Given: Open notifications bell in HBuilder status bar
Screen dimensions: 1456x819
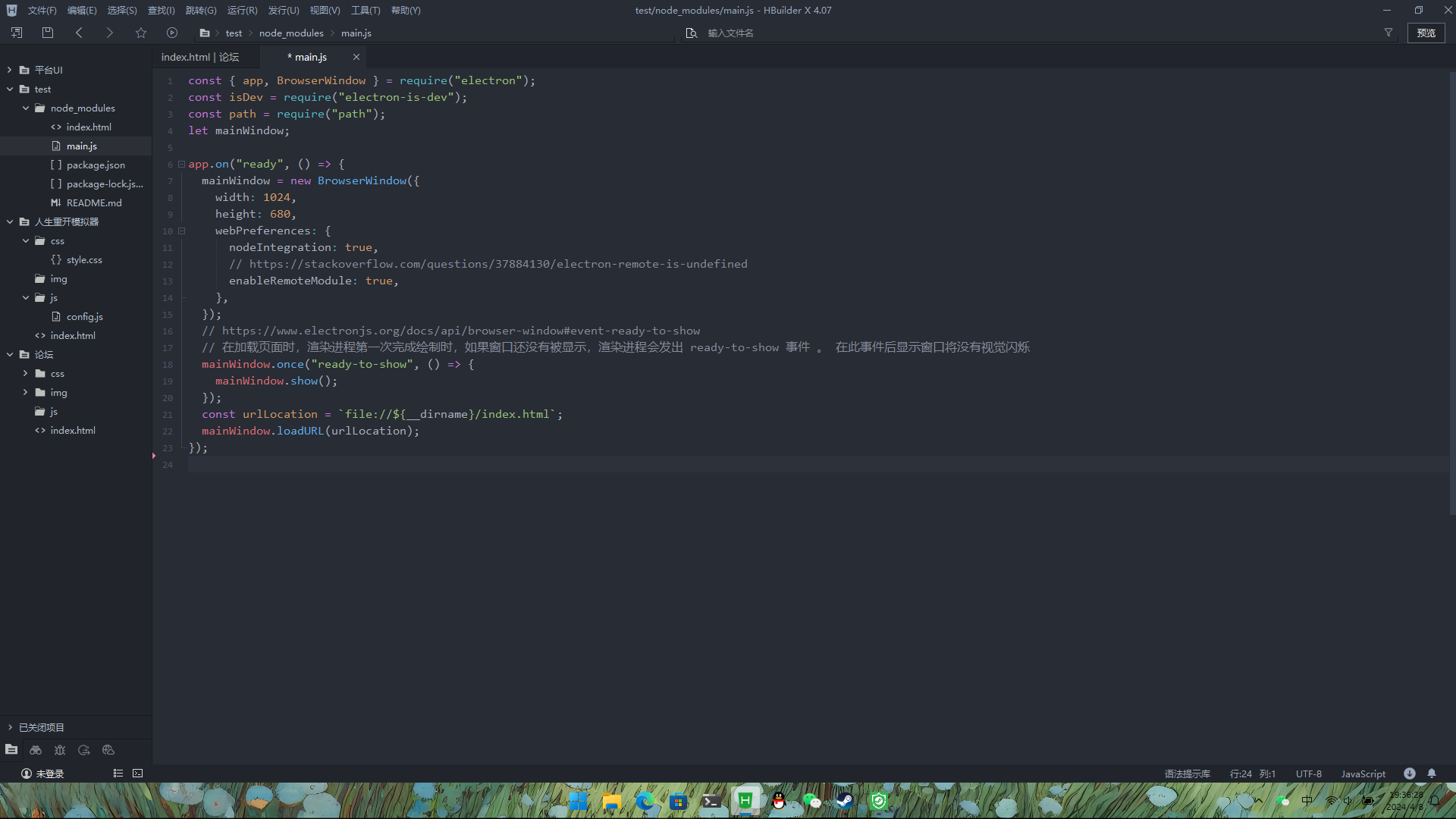Looking at the screenshot, I should (x=1432, y=773).
